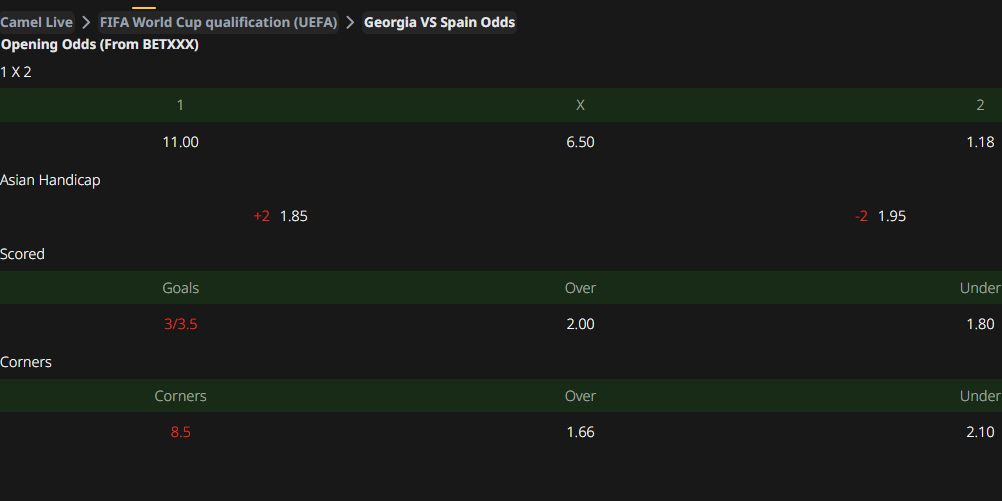This screenshot has width=1002, height=501.
Task: Click the 8.5 corners line
Action: point(180,432)
